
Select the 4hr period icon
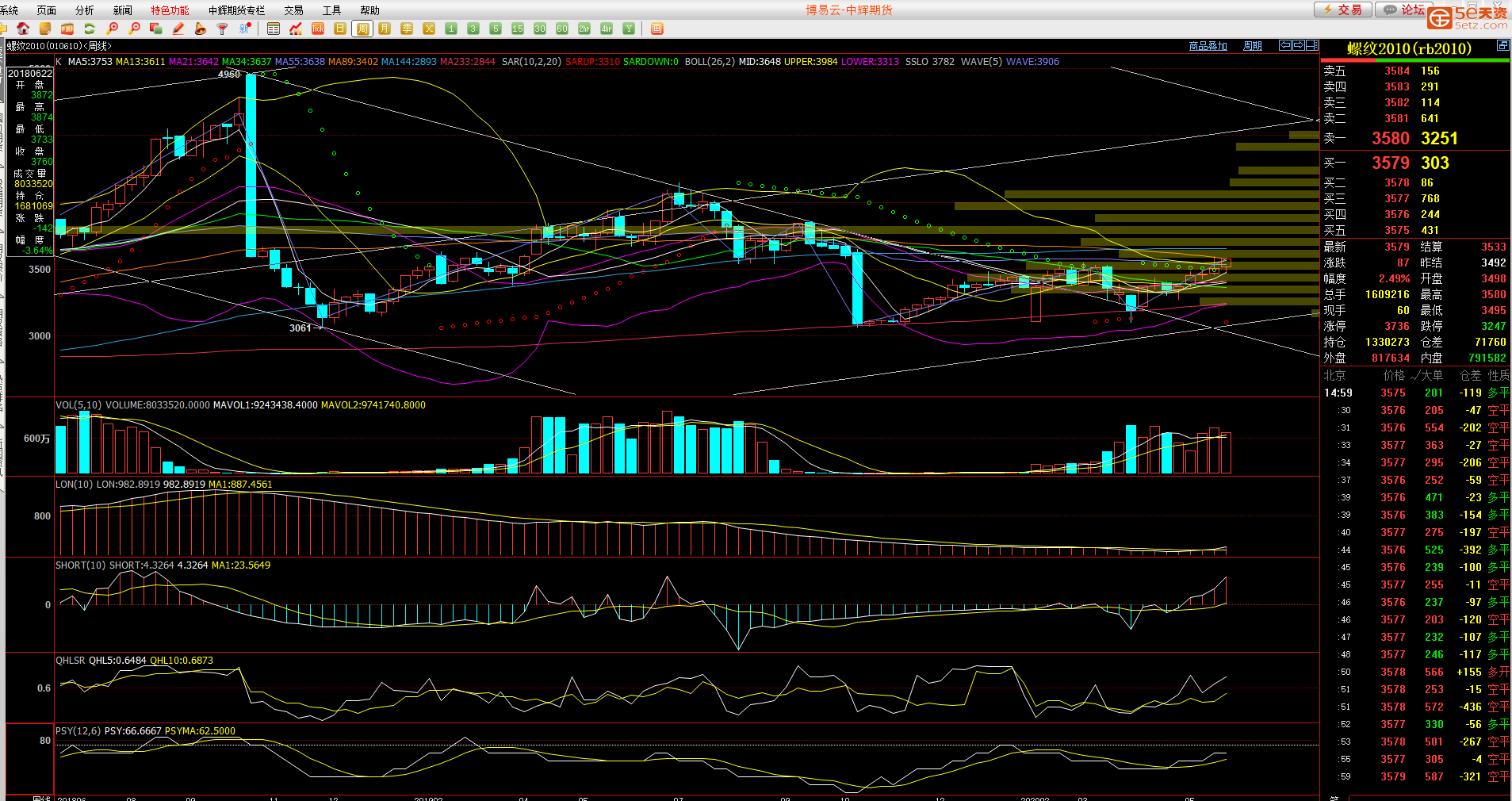click(607, 29)
